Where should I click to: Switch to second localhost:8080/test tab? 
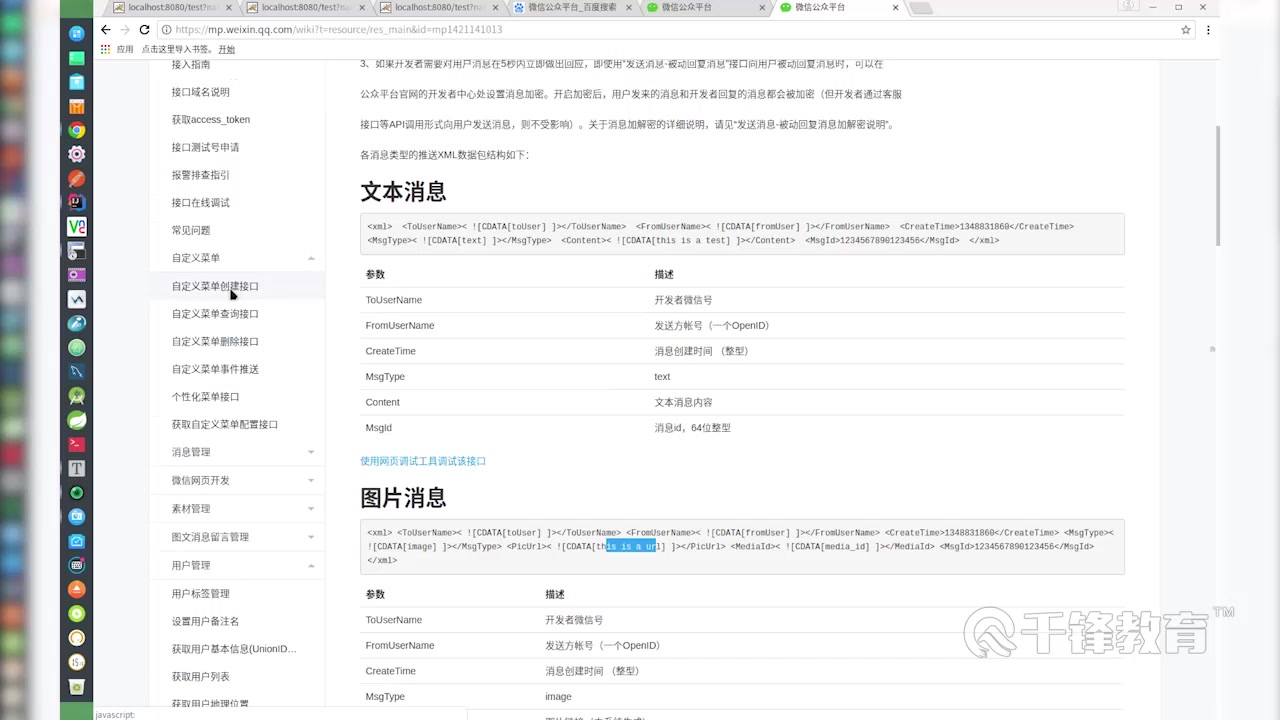point(305,7)
